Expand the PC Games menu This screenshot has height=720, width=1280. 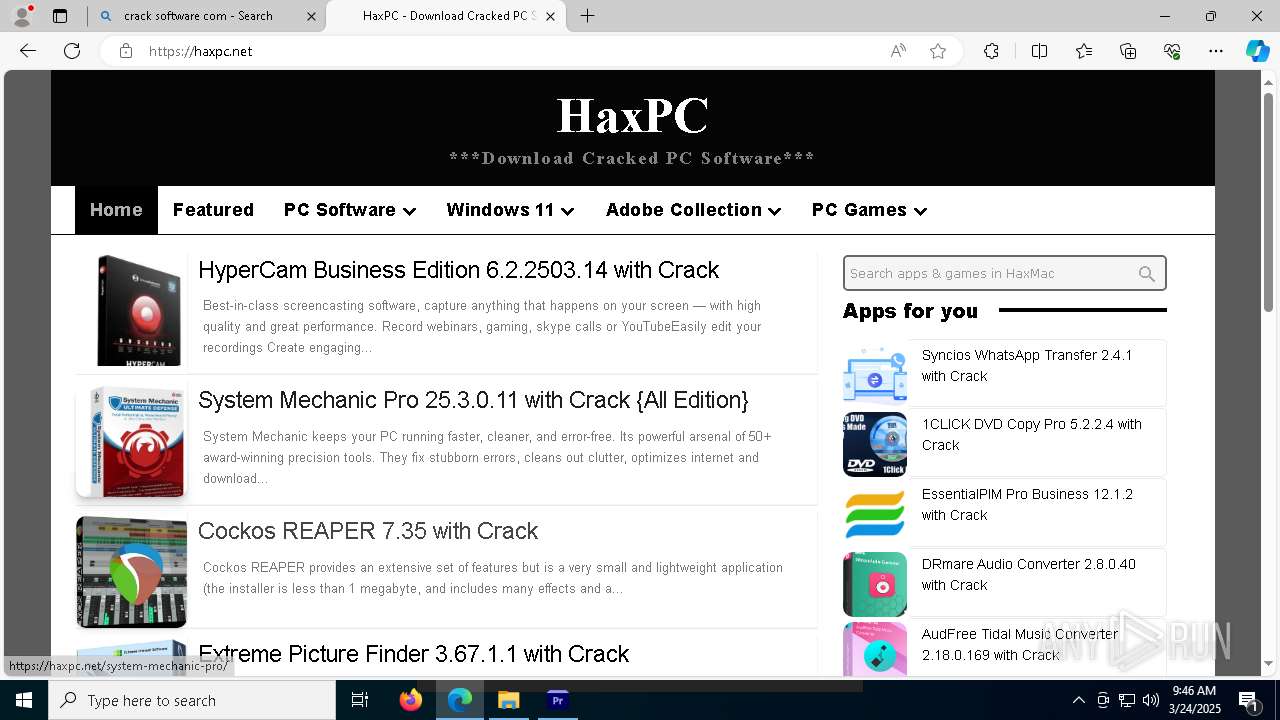[869, 210]
